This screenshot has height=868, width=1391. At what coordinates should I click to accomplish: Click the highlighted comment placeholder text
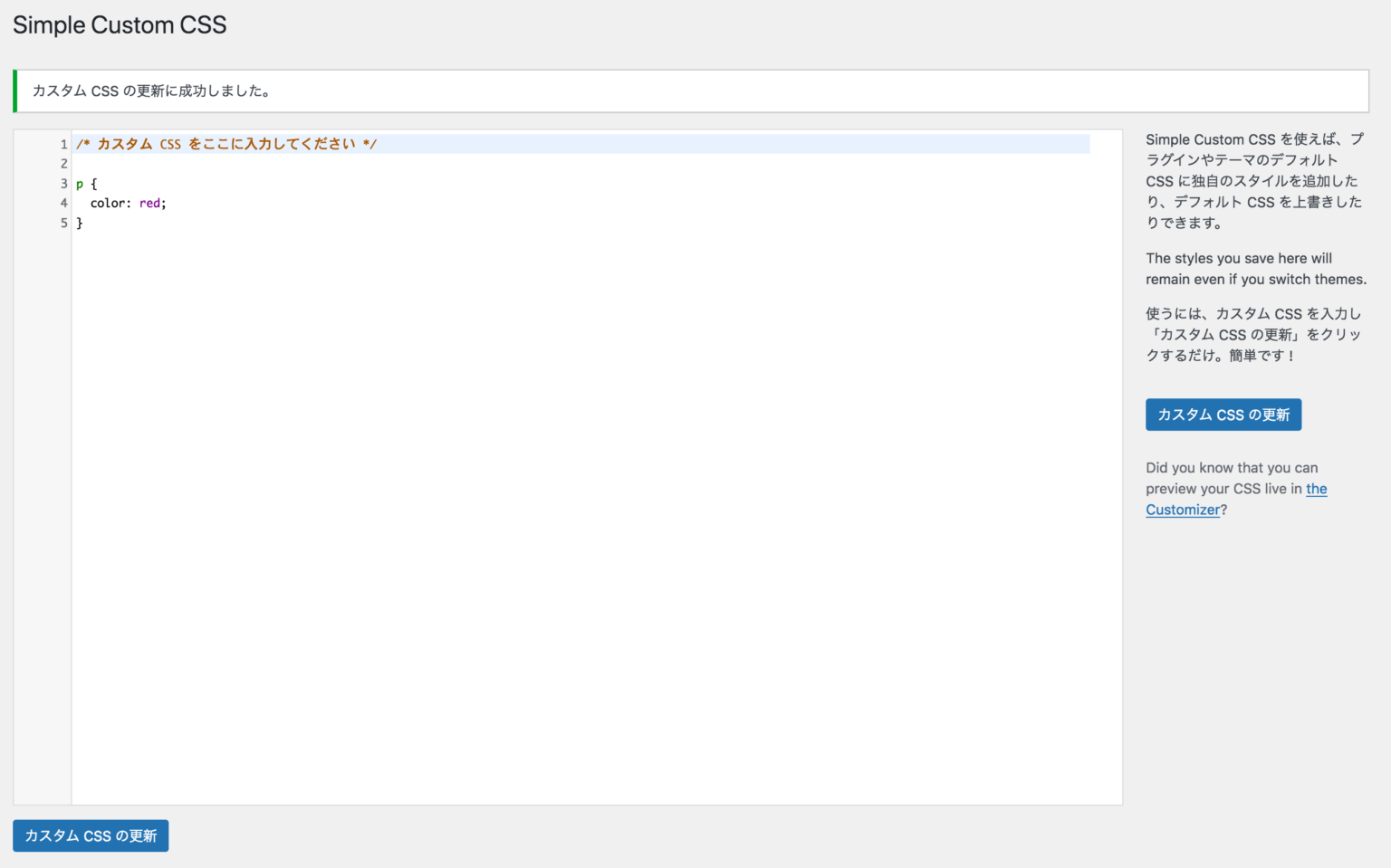(x=226, y=143)
